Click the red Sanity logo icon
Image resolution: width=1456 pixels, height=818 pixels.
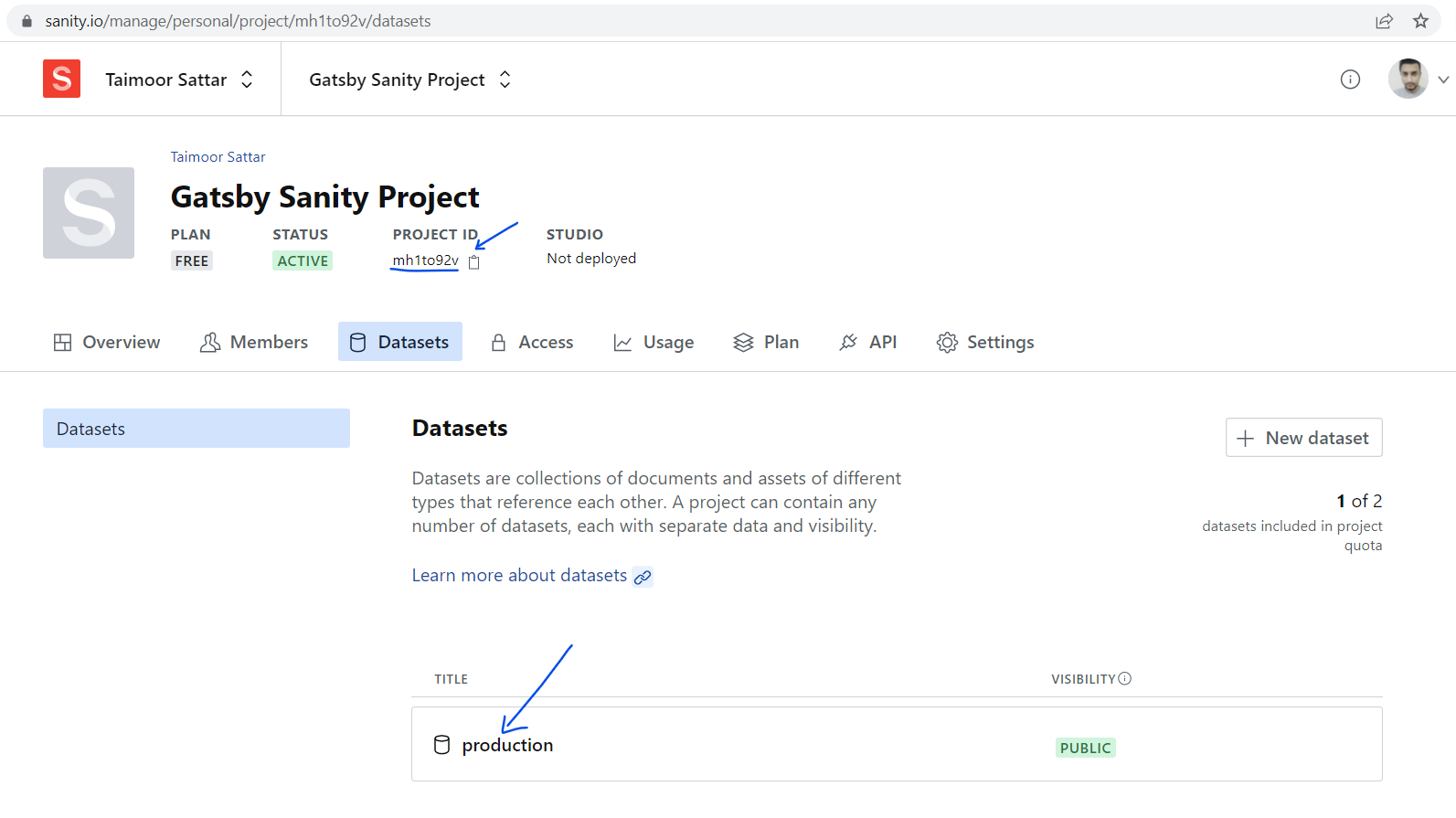pos(61,79)
